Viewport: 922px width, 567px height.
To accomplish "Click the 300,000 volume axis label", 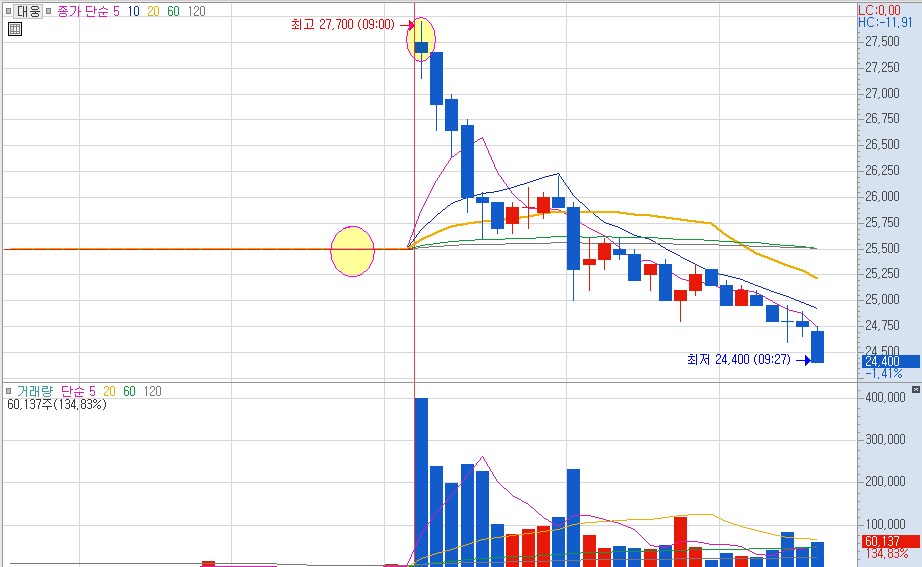I will point(886,440).
